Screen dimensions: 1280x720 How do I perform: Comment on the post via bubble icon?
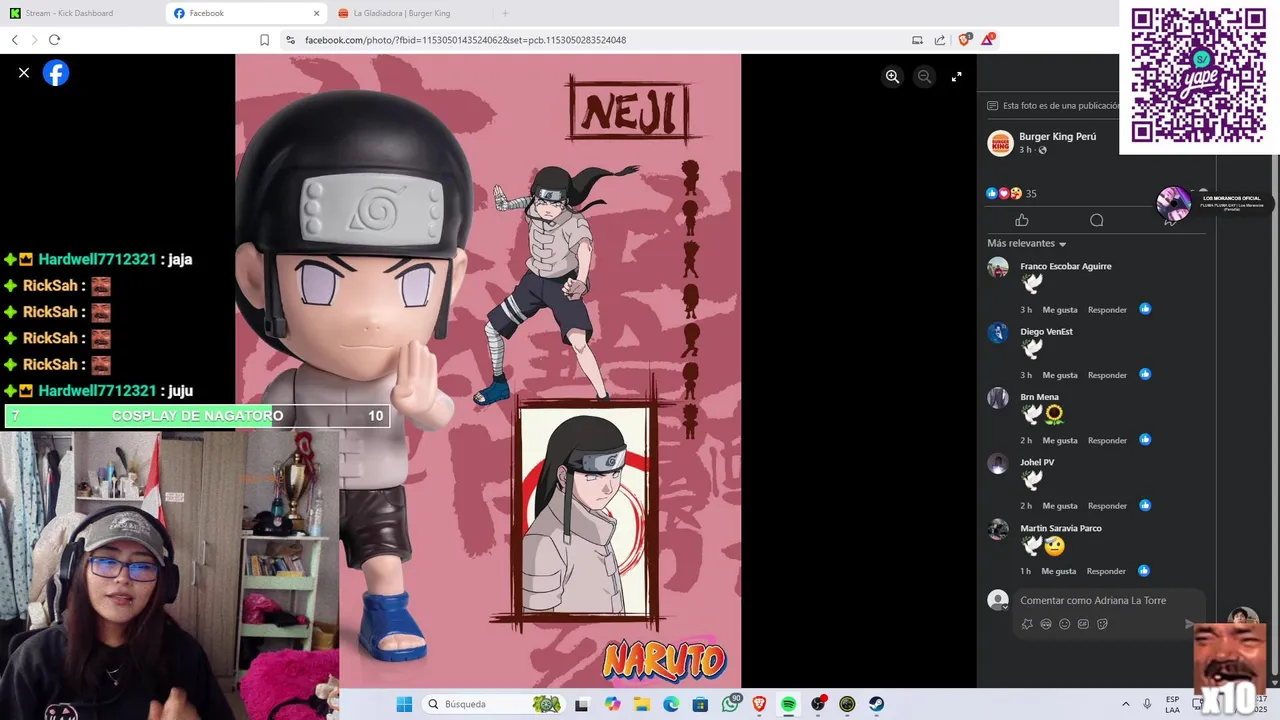(x=1096, y=220)
